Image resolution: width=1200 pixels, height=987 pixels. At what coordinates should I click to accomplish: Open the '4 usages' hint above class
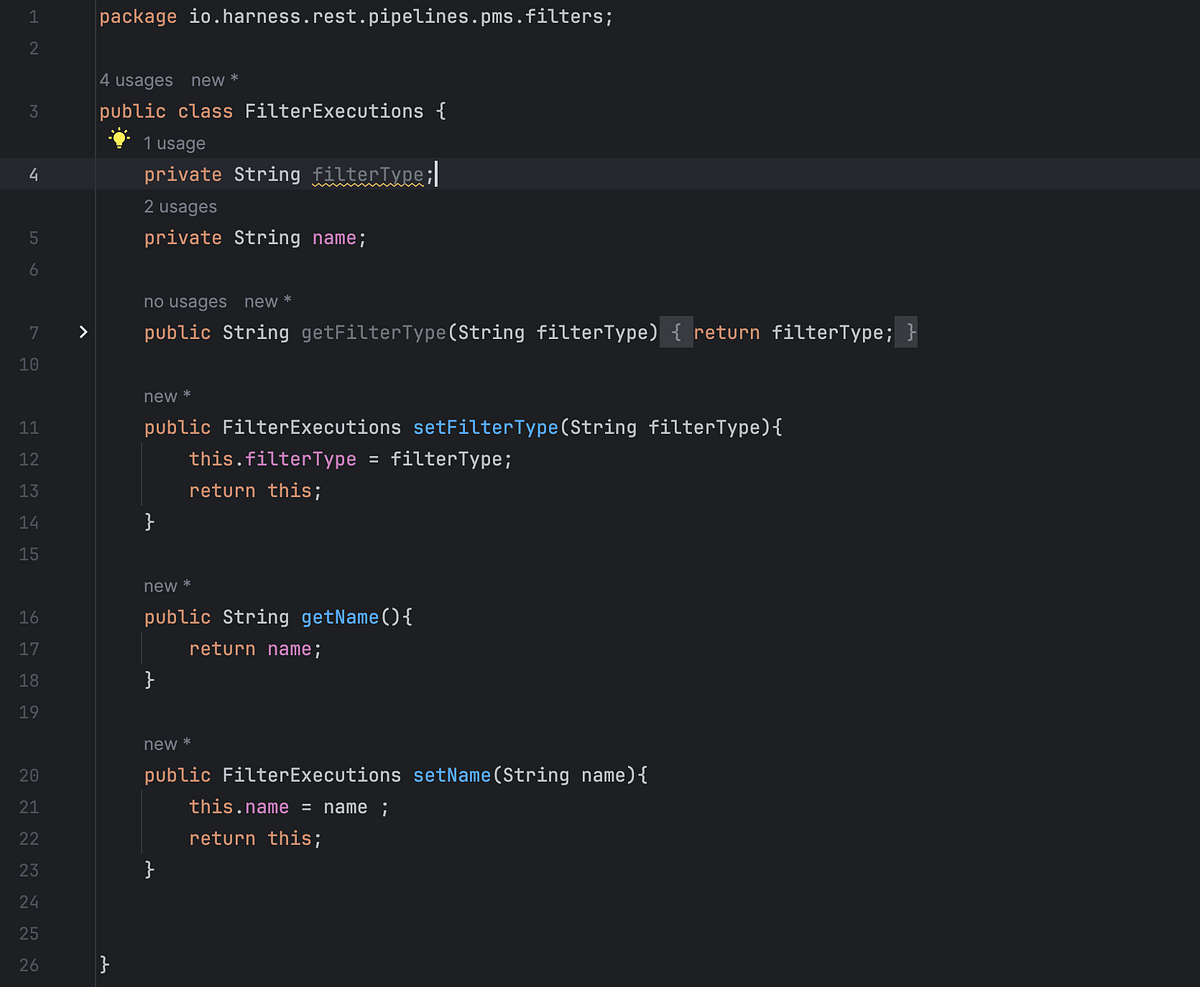point(136,80)
